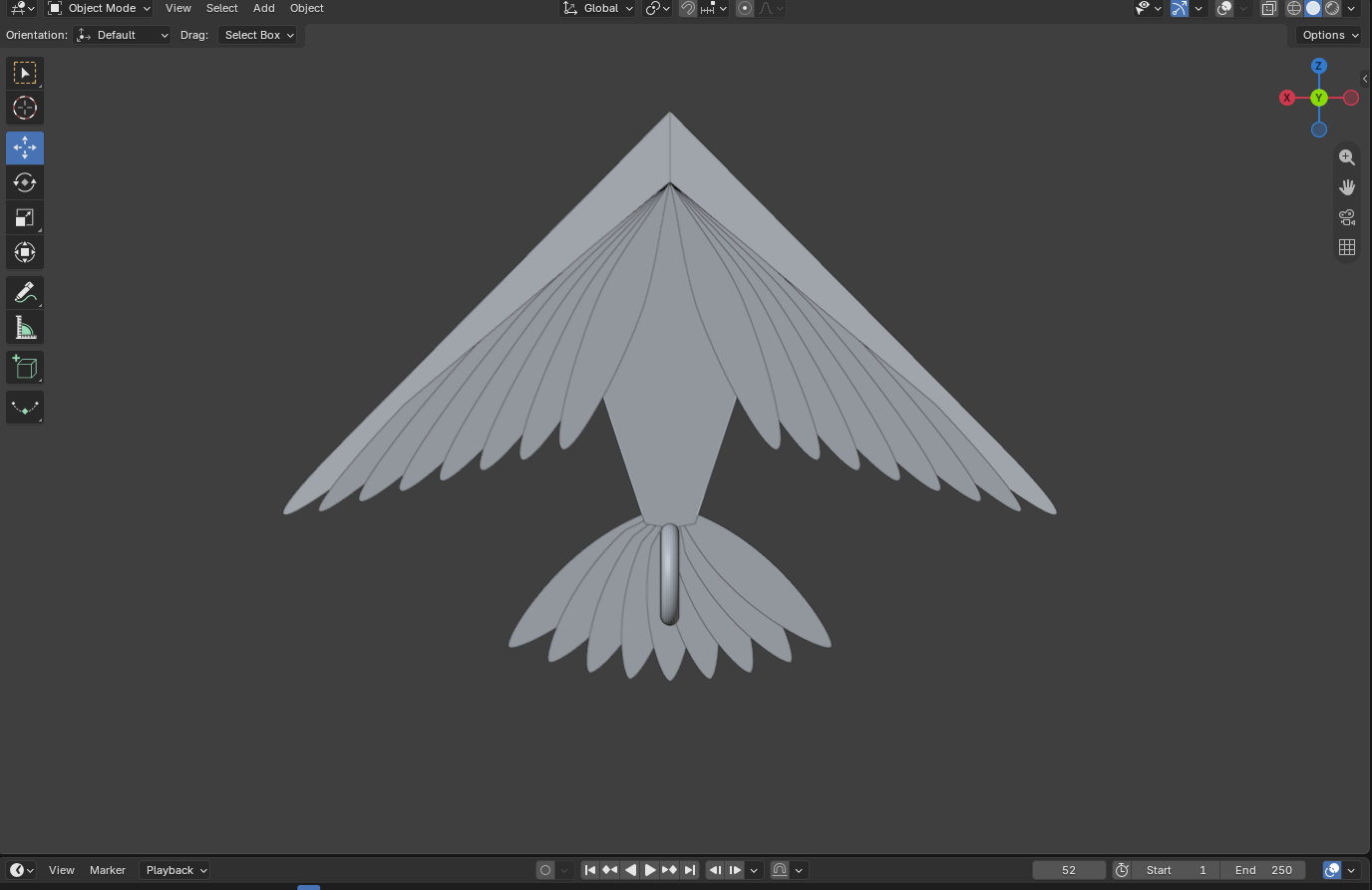Select the Transform tool
1372x890 pixels.
pos(25,252)
